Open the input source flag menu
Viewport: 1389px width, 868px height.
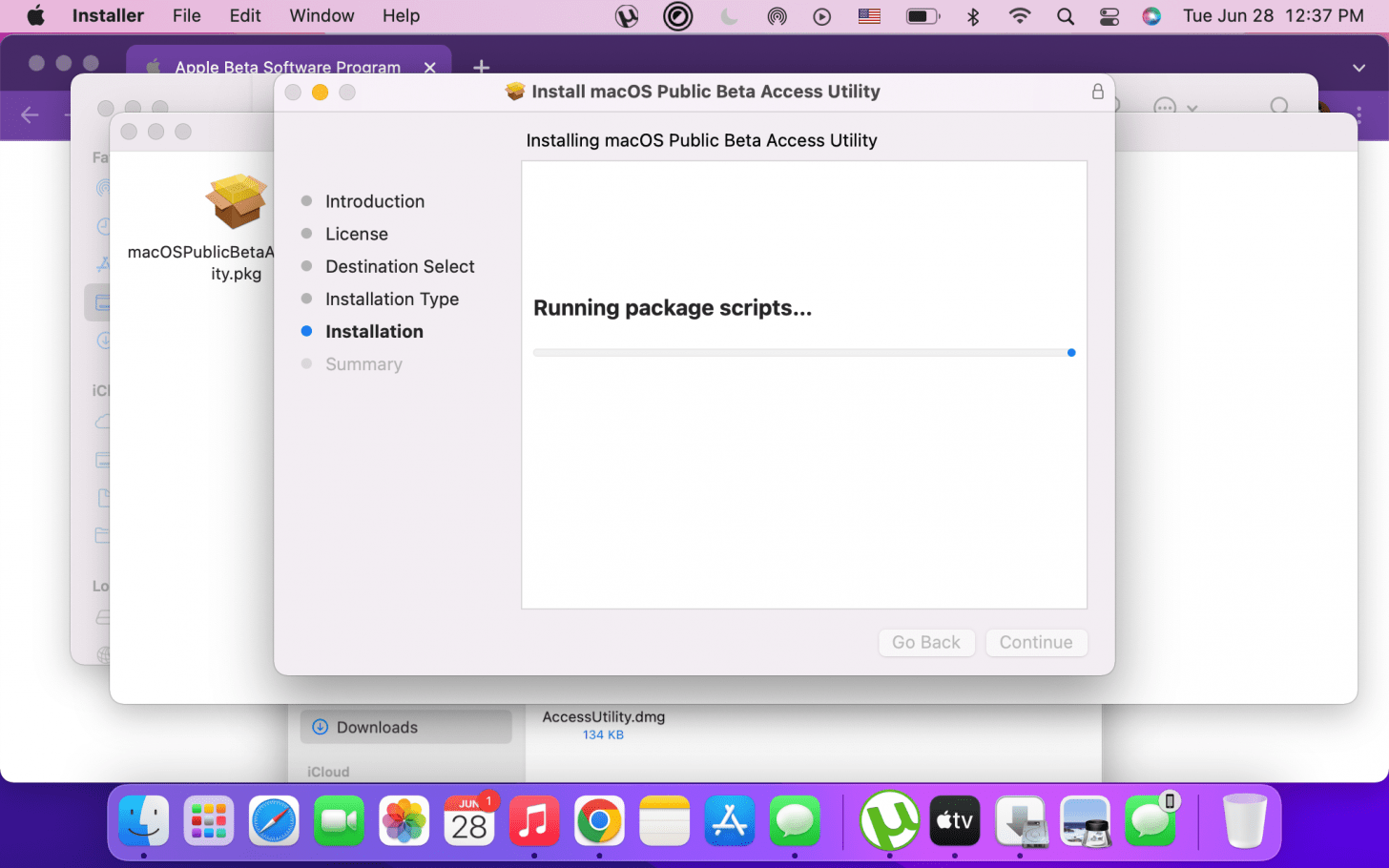click(x=869, y=16)
